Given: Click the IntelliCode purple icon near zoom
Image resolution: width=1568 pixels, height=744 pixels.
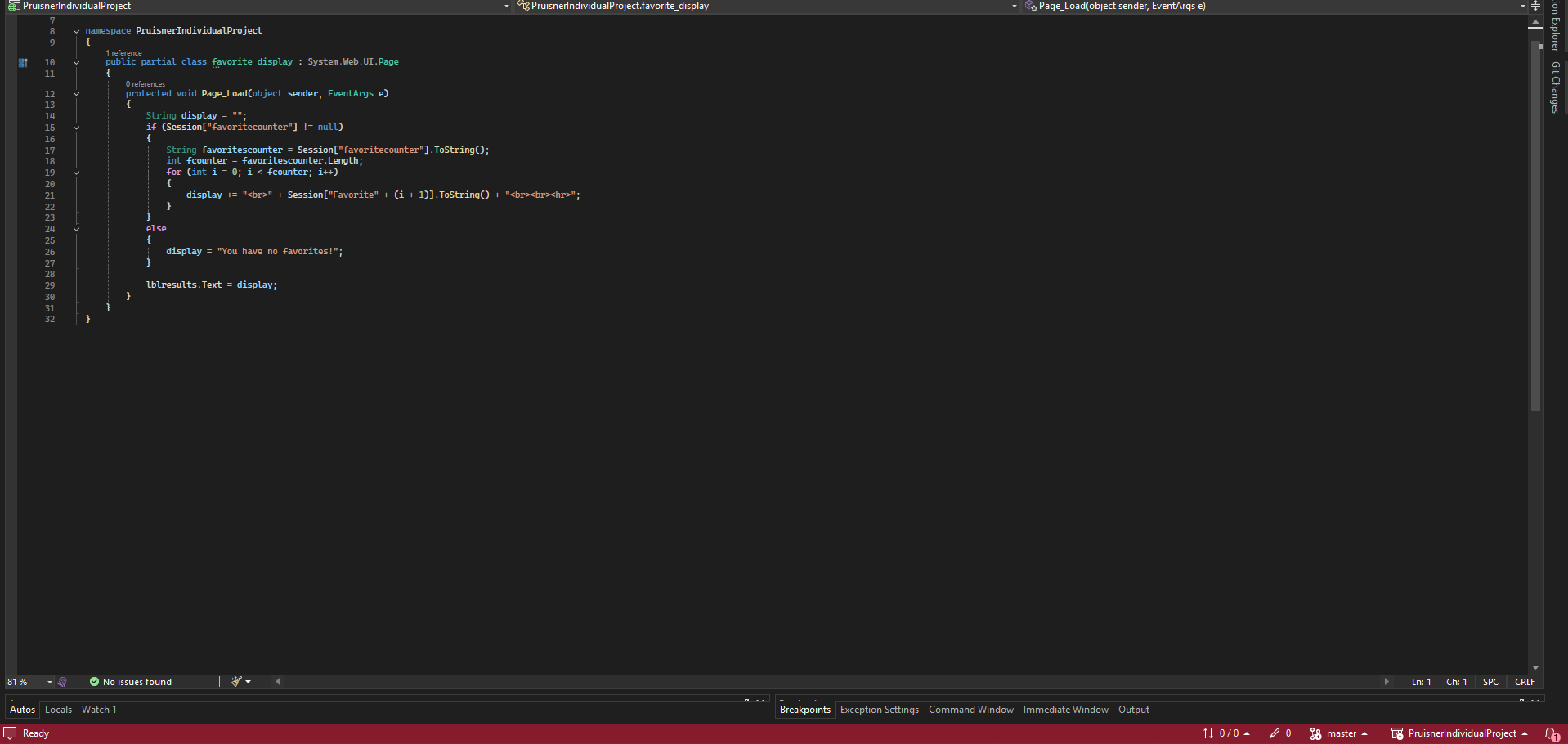Looking at the screenshot, I should [x=62, y=682].
